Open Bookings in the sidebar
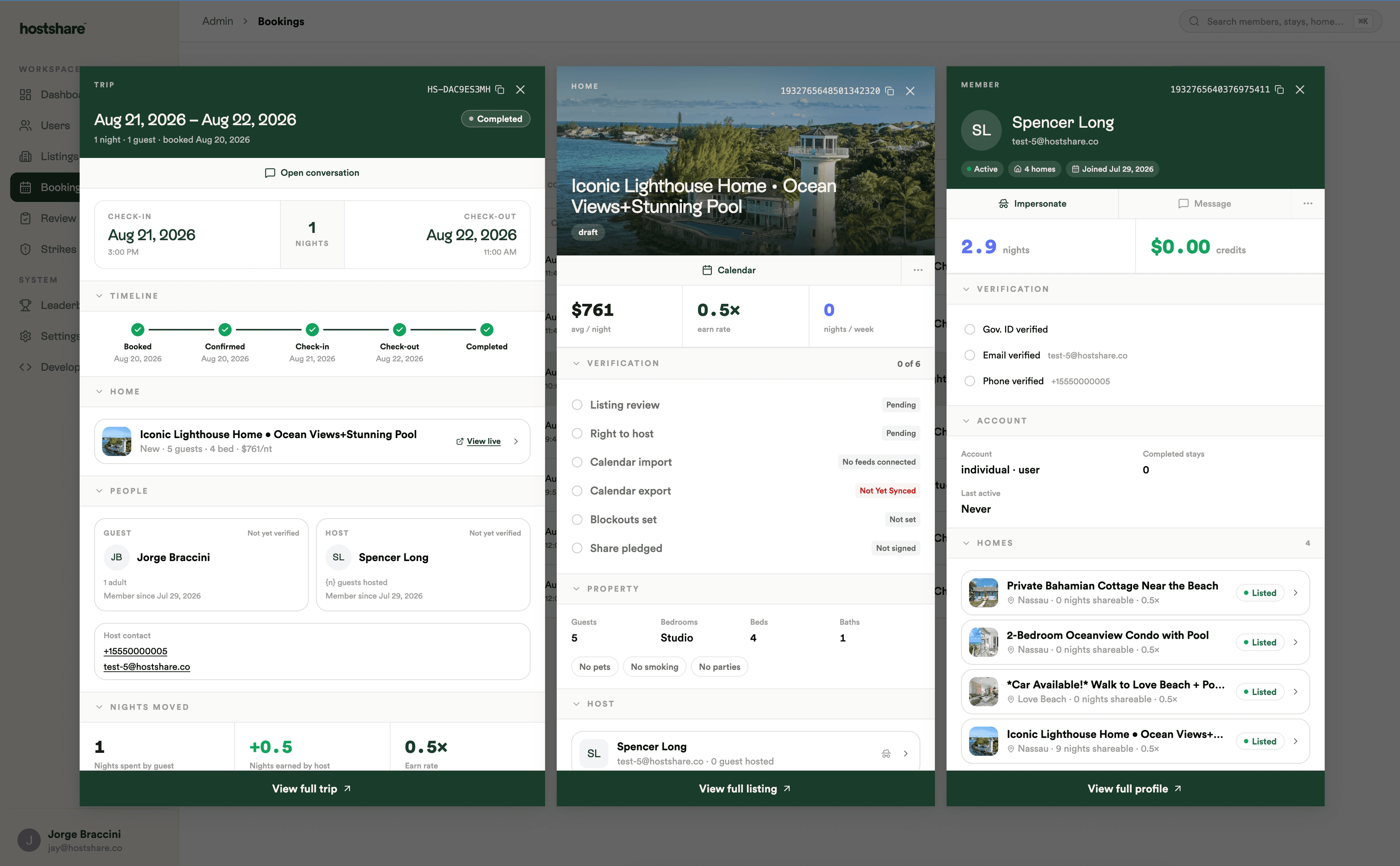The image size is (1400, 866). point(46,187)
